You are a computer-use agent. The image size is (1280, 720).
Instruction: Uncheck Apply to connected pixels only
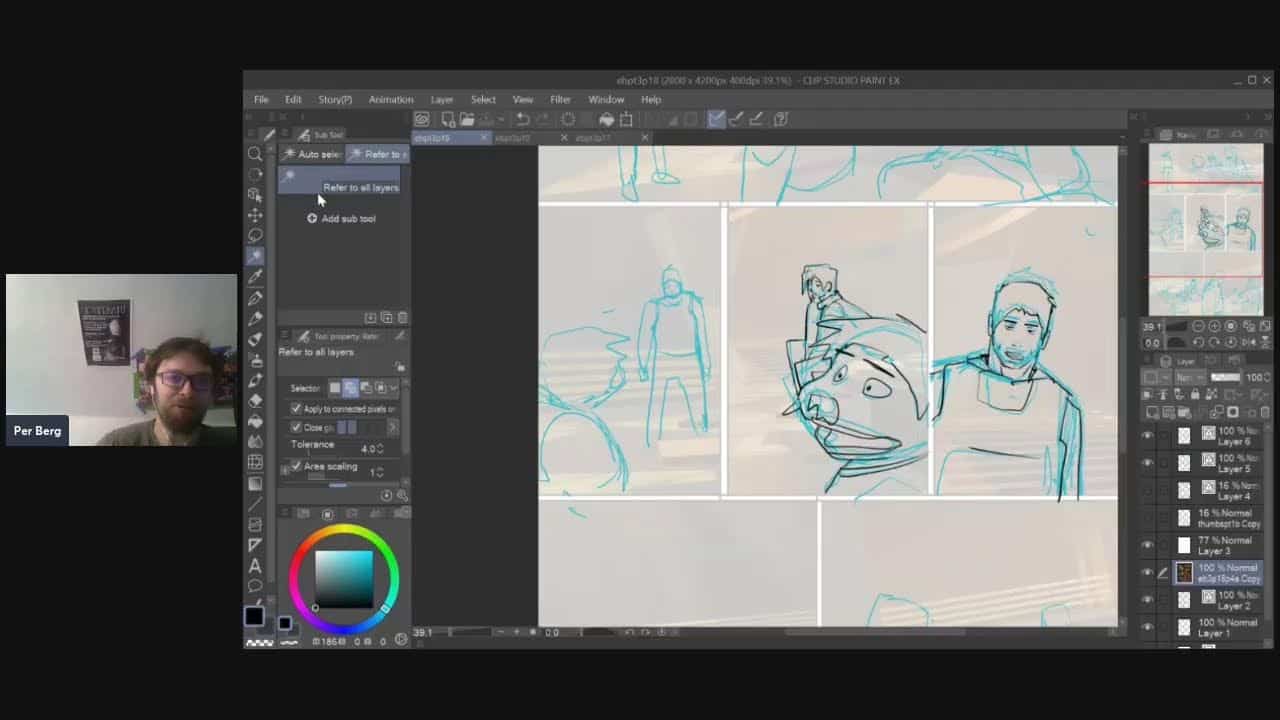click(296, 409)
